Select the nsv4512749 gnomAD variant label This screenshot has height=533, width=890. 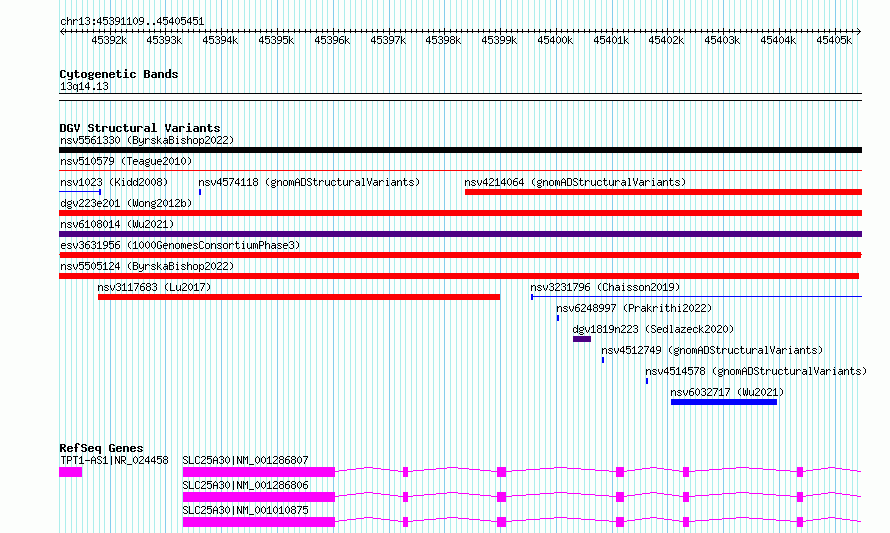pyautogui.click(x=711, y=350)
